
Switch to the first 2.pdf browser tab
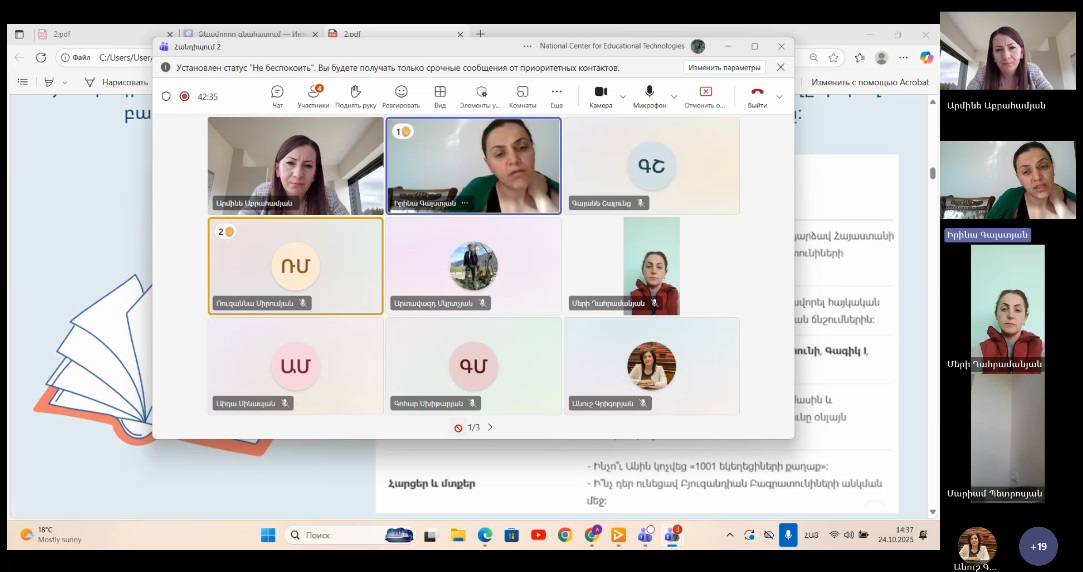[100, 33]
